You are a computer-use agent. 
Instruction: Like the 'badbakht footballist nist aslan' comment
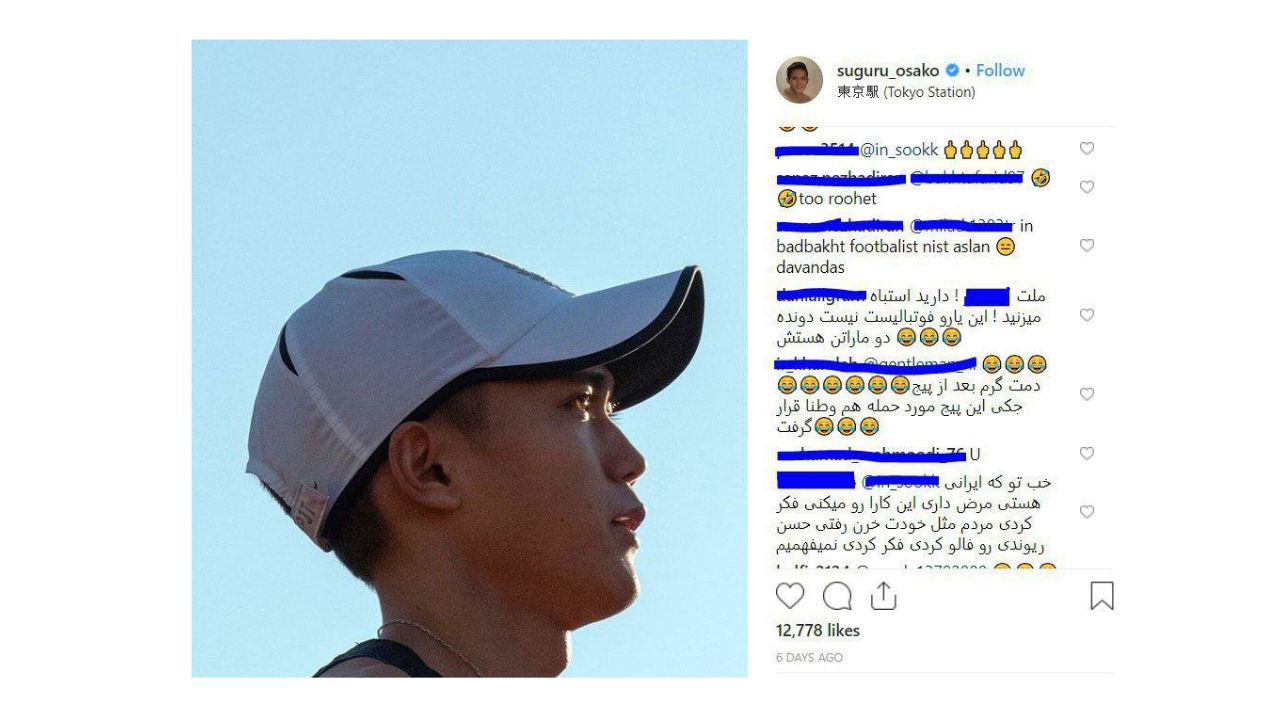click(x=1087, y=246)
